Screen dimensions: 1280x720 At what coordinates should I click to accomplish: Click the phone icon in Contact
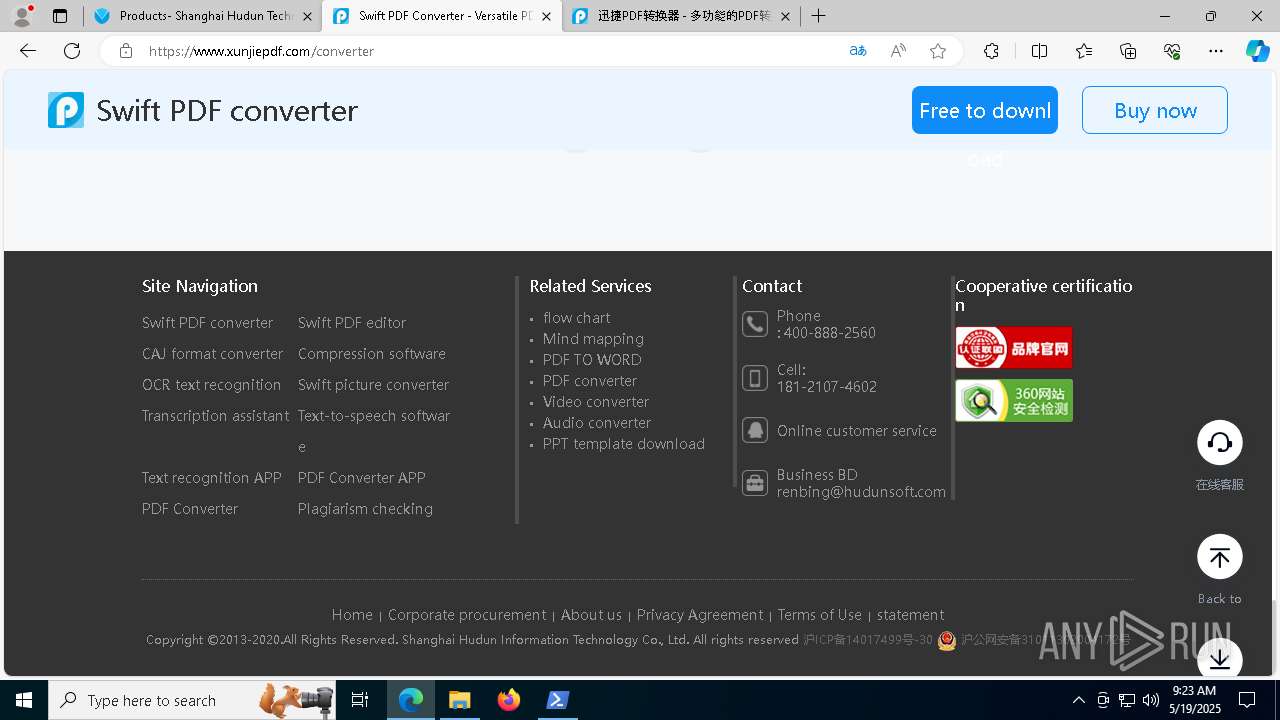click(755, 324)
